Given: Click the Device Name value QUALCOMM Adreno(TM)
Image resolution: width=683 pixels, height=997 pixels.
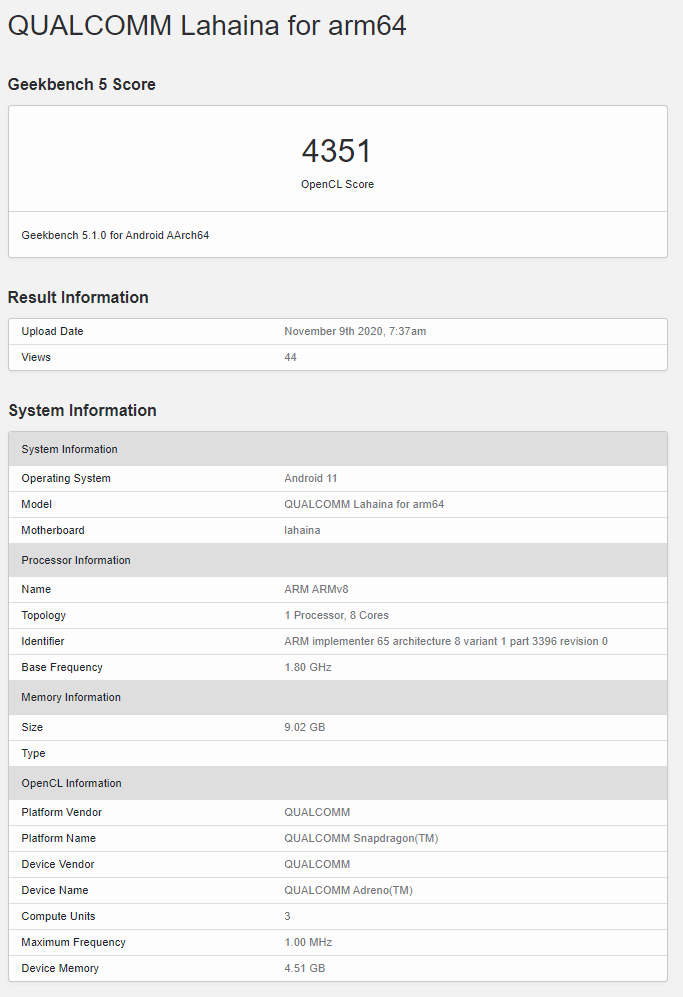Looking at the screenshot, I should point(348,890).
